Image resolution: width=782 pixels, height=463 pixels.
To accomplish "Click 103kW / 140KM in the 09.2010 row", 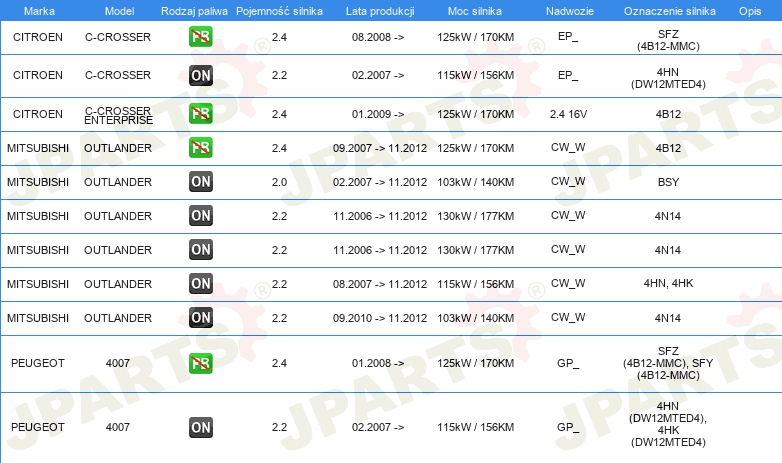I will (x=476, y=318).
